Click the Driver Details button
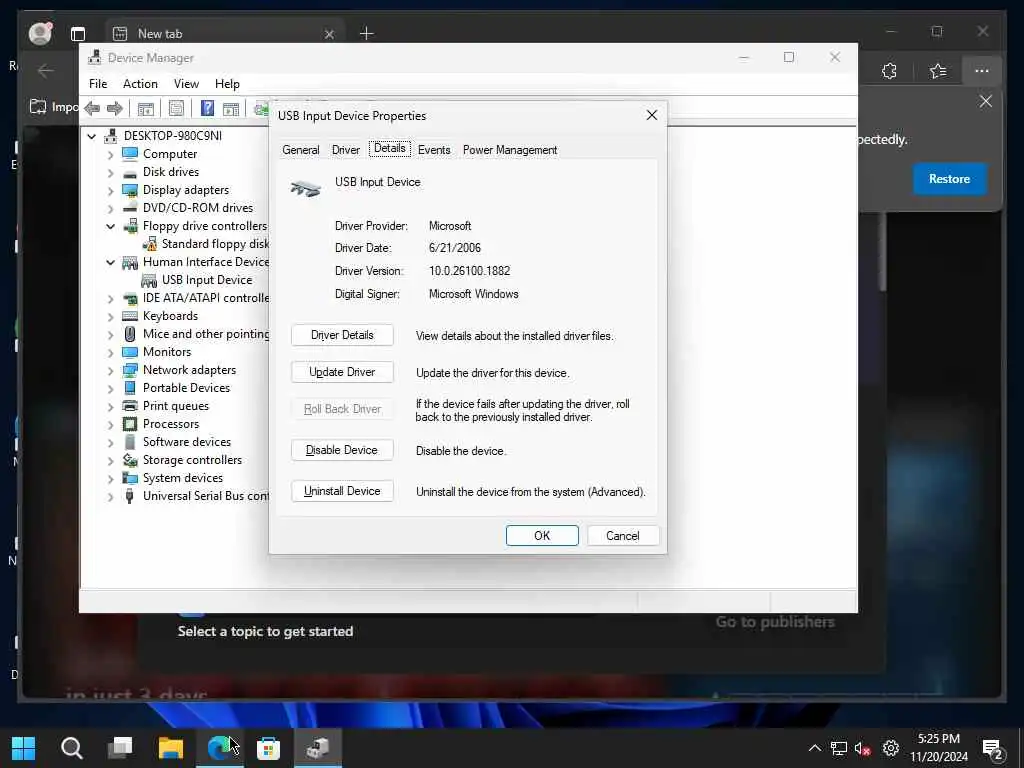 coord(342,335)
